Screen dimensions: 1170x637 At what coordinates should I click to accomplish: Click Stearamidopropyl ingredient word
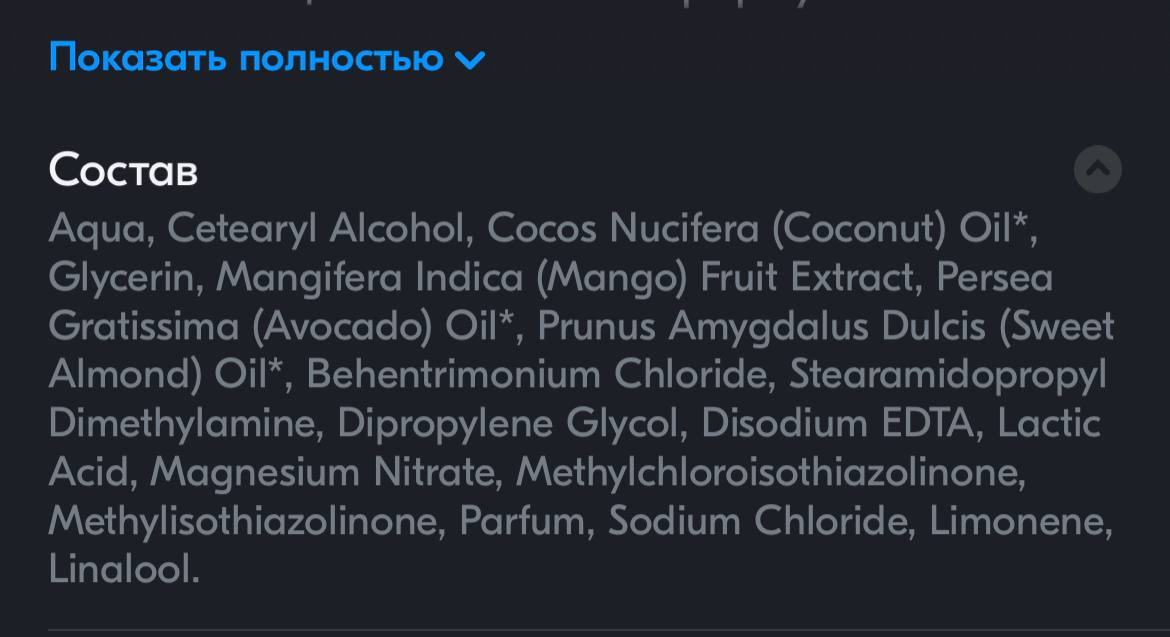(x=948, y=375)
